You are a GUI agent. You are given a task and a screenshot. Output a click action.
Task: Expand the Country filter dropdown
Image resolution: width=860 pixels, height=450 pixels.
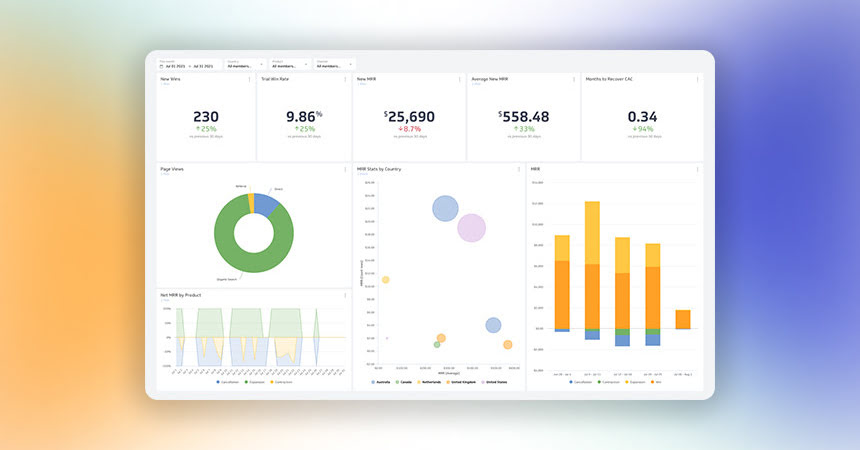tap(245, 64)
